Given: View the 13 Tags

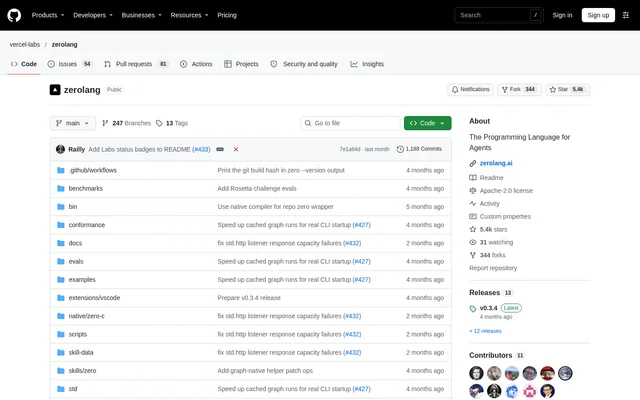Looking at the screenshot, I should click(x=172, y=123).
